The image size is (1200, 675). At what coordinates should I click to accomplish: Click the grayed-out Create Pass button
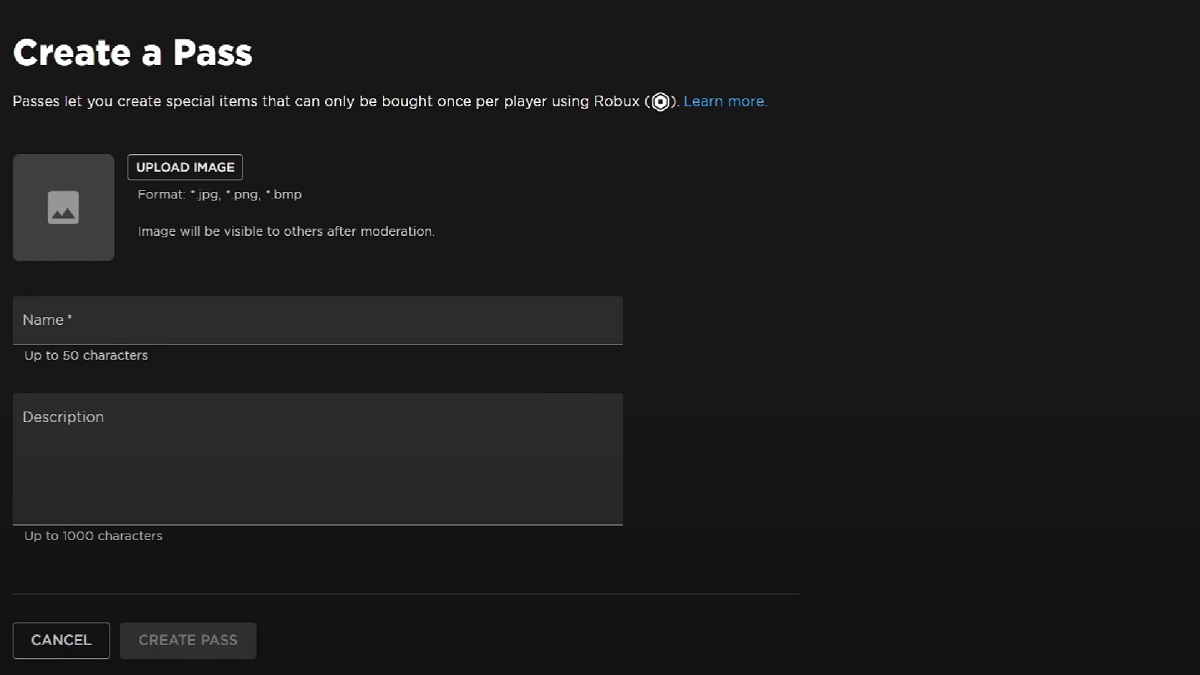pos(187,640)
